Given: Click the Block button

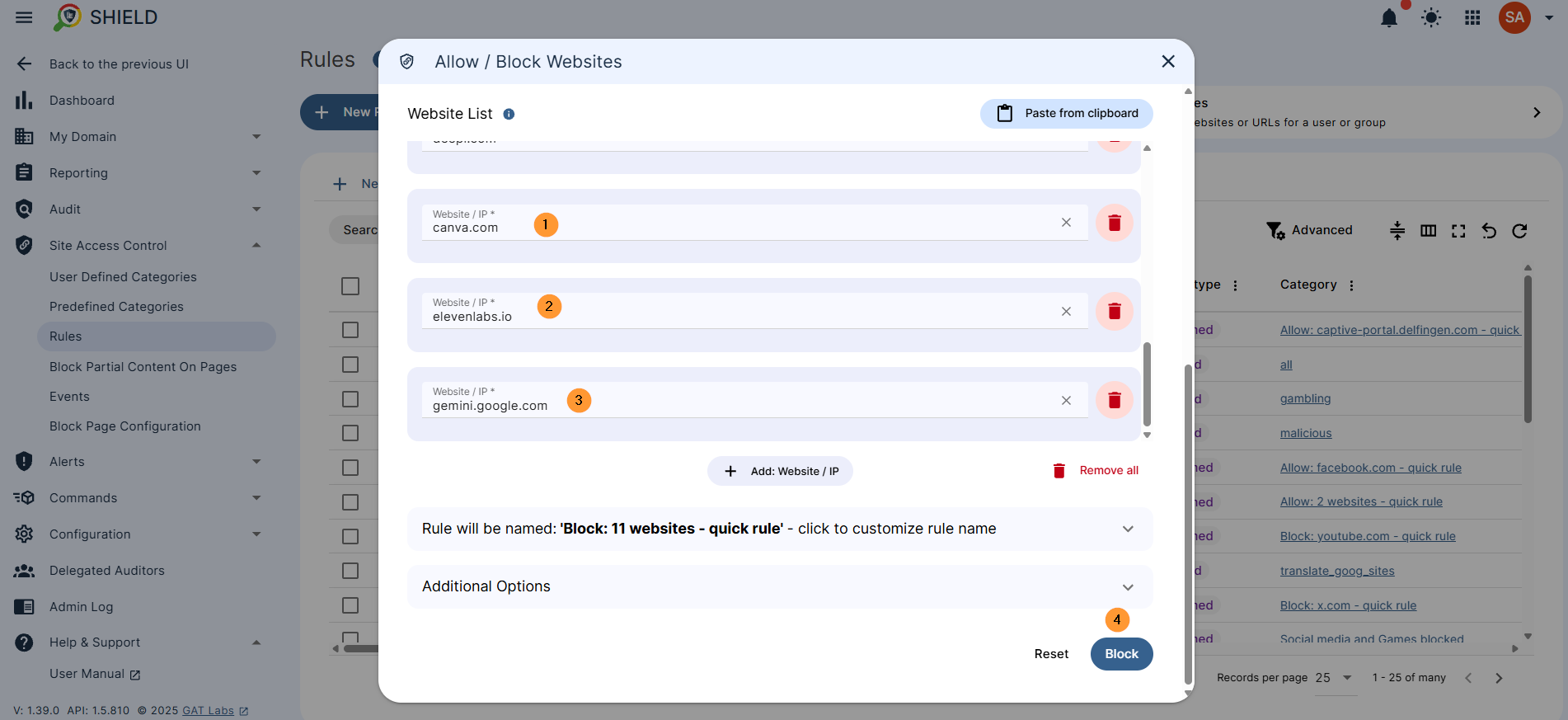Looking at the screenshot, I should (x=1122, y=654).
